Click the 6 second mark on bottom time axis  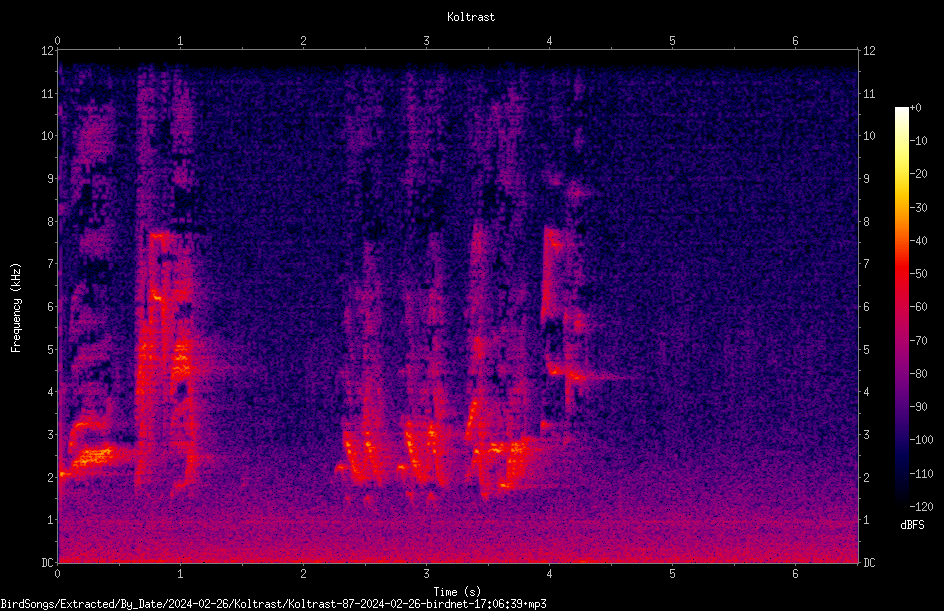click(795, 574)
